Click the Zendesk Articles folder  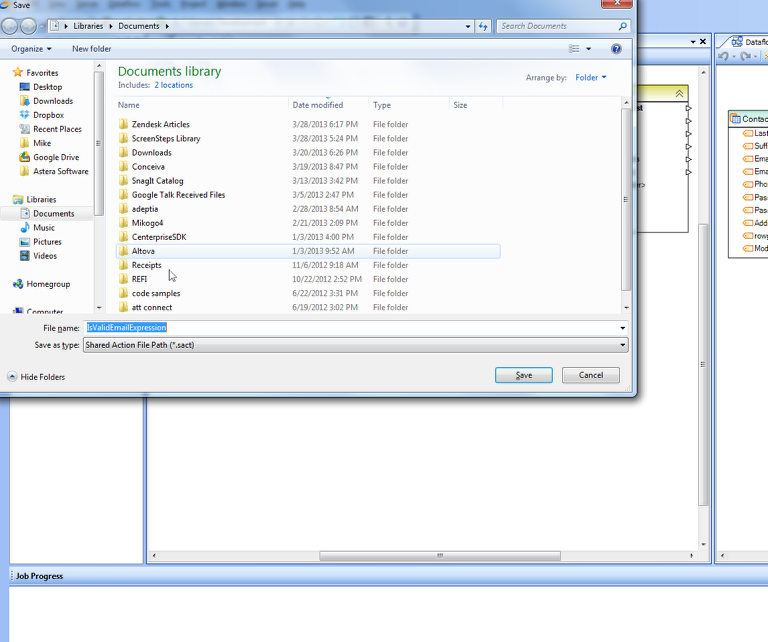click(x=160, y=125)
